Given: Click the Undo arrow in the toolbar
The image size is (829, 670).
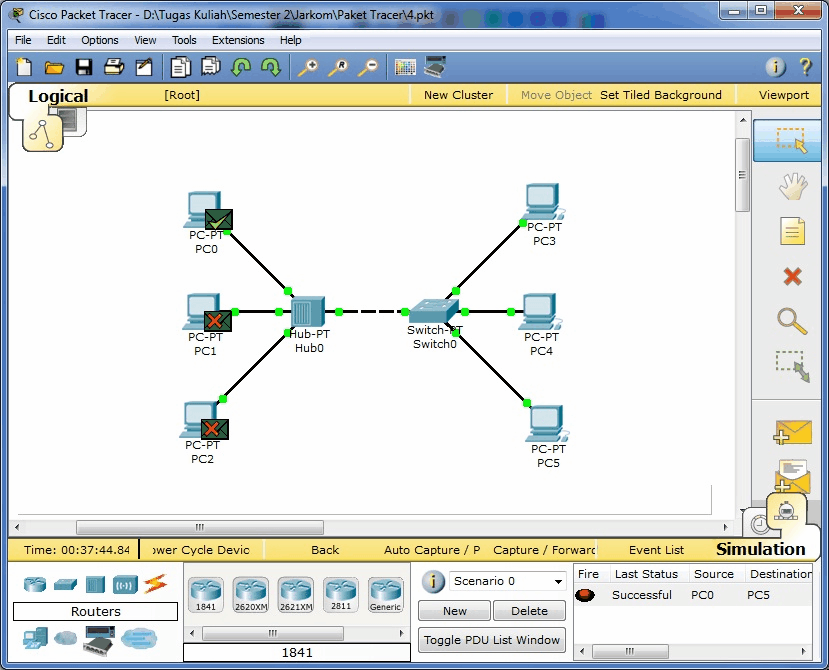Looking at the screenshot, I should pos(240,67).
